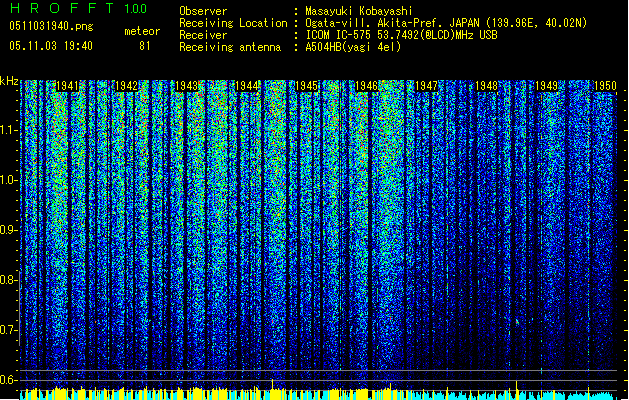Click the Ogata-vill. Akita-Pref. JAPAN location text

click(x=446, y=23)
